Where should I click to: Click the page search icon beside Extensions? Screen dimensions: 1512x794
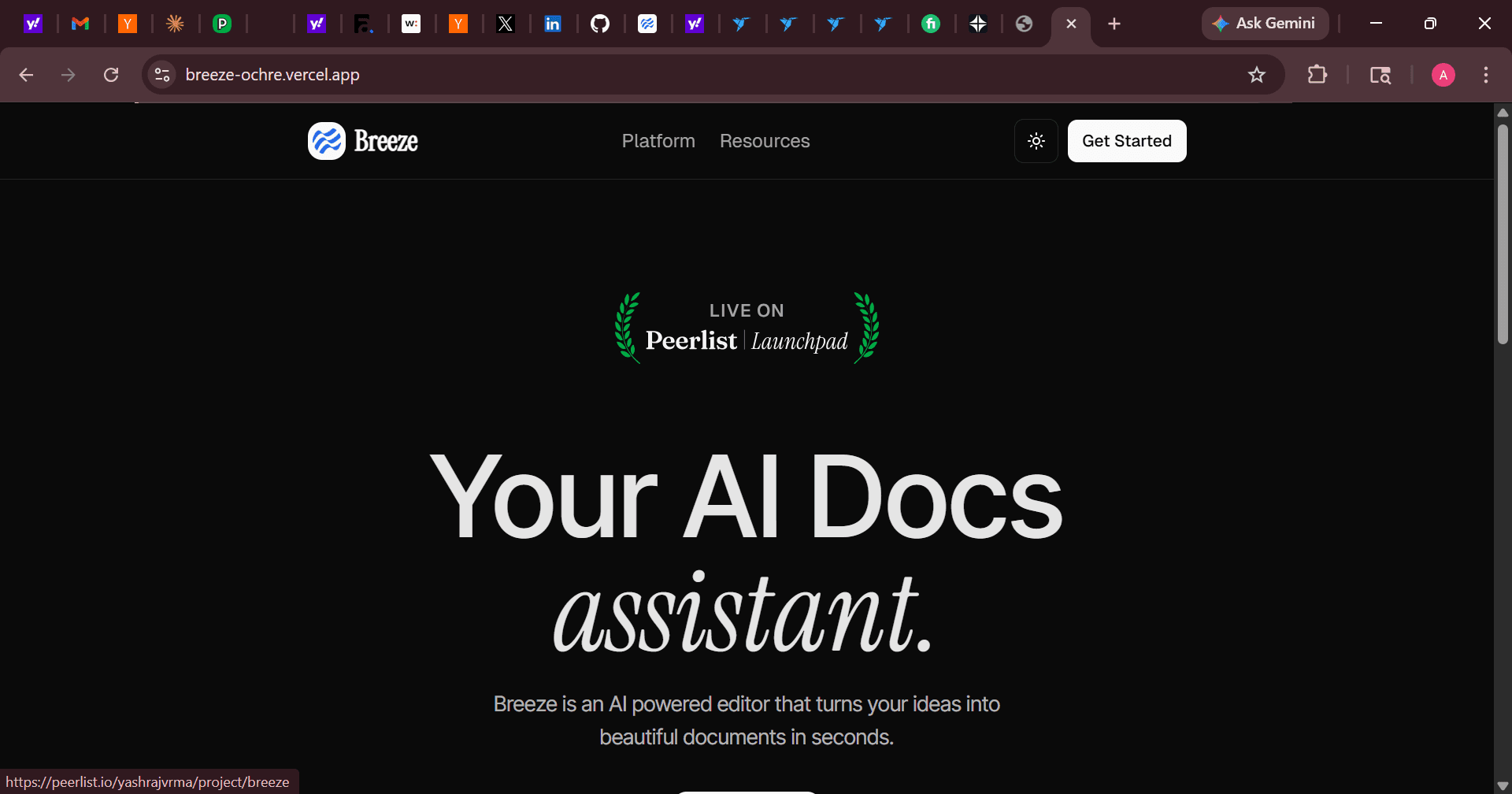[1380, 75]
